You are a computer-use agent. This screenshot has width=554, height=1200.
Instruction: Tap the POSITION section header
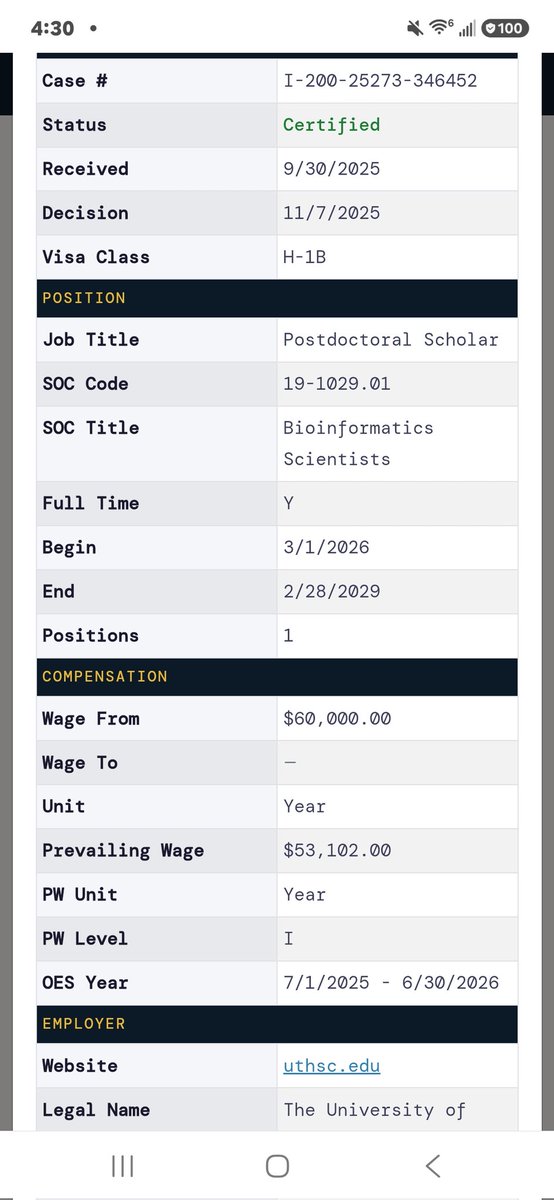coord(277,298)
